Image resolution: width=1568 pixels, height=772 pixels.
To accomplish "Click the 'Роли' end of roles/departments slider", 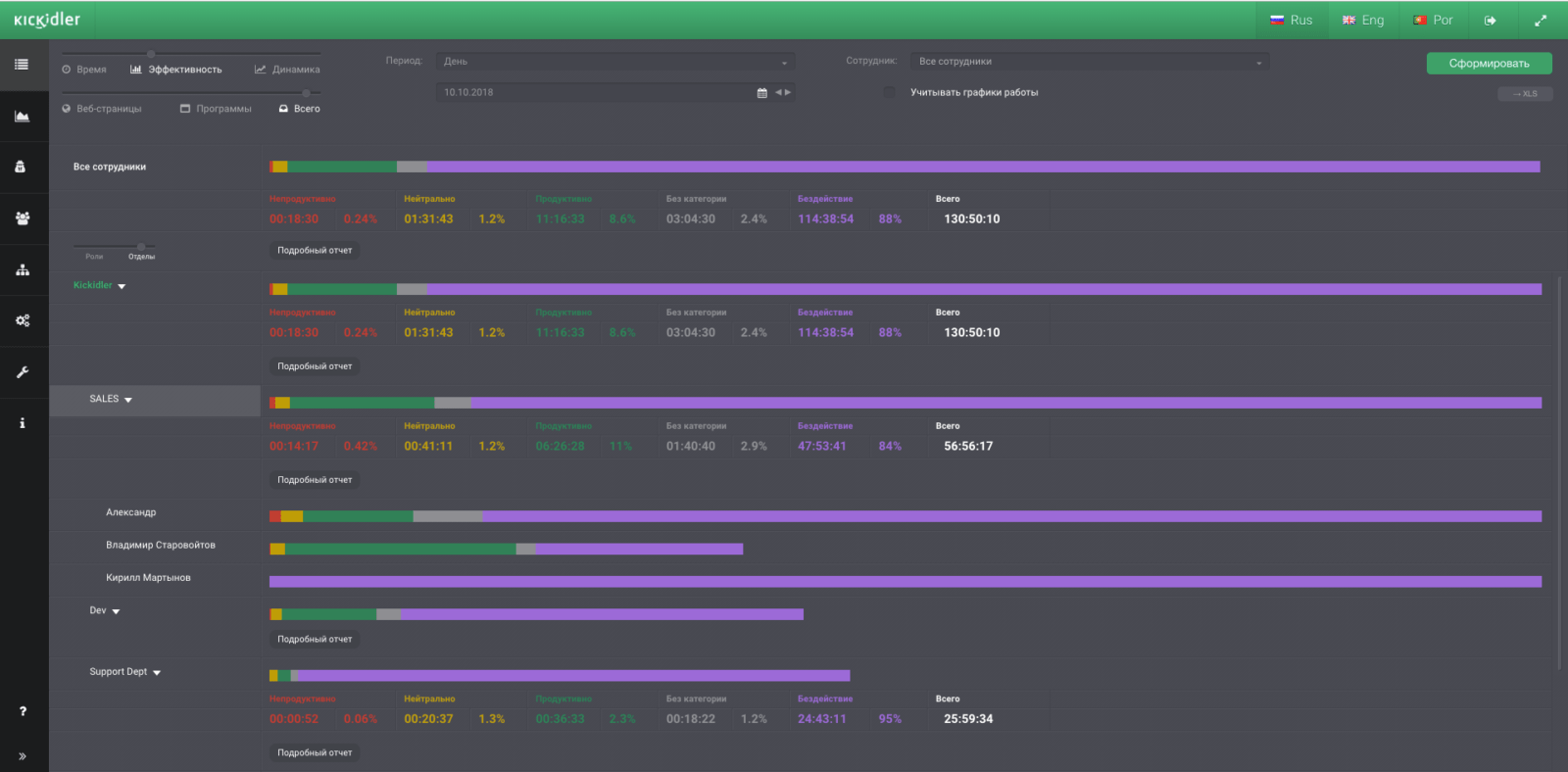I will click(x=93, y=257).
